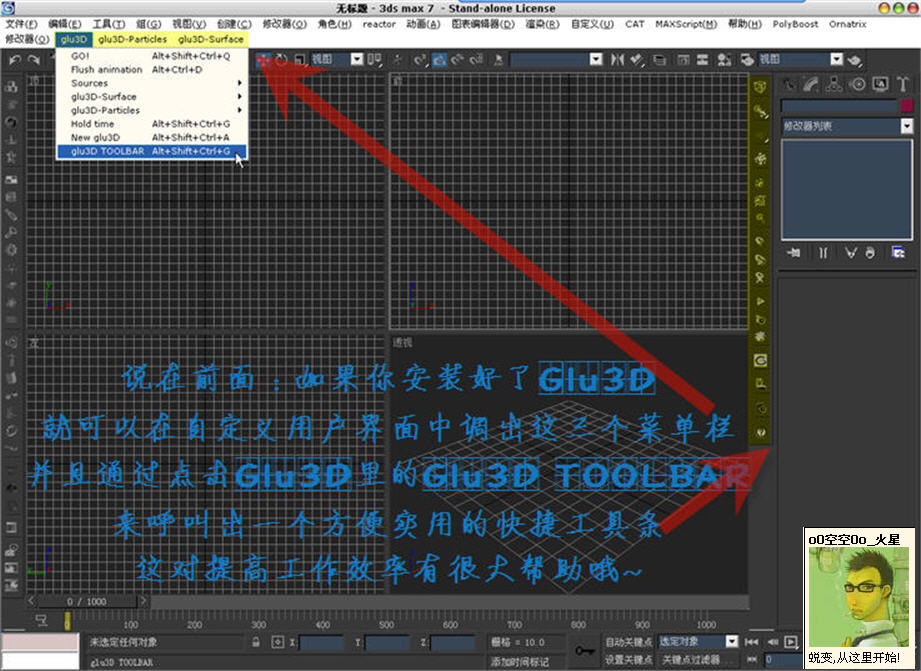Click the object name field in Modify panel
The width and height of the screenshot is (921, 671).
point(839,106)
